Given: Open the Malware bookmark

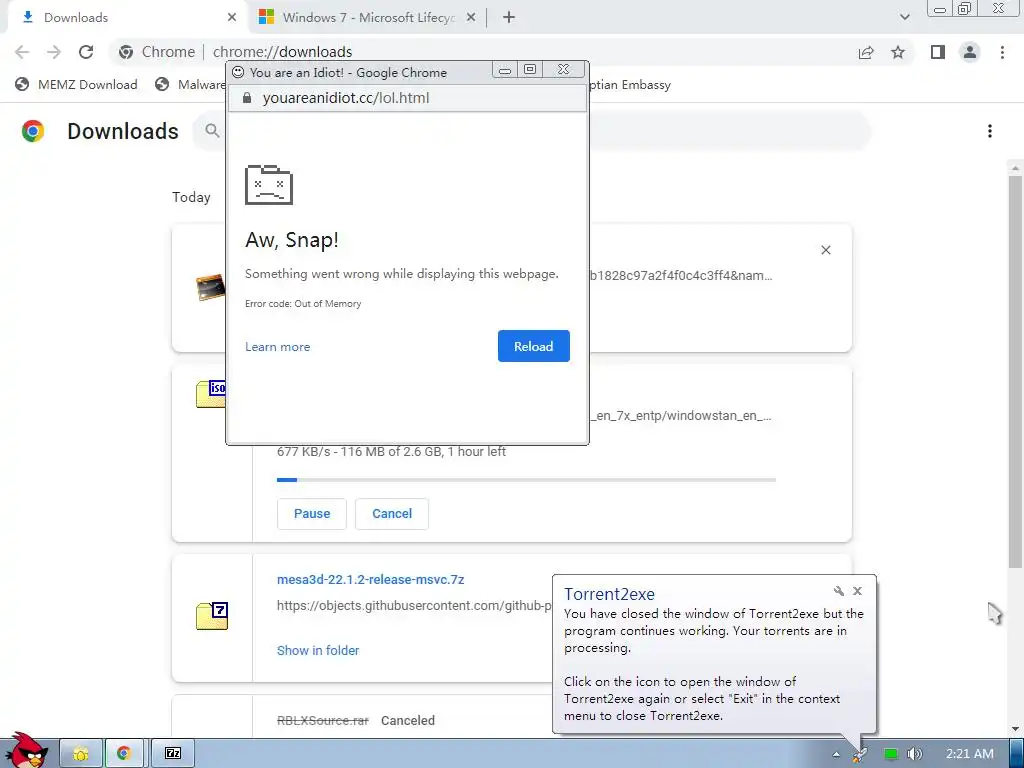Looking at the screenshot, I should click(191, 84).
